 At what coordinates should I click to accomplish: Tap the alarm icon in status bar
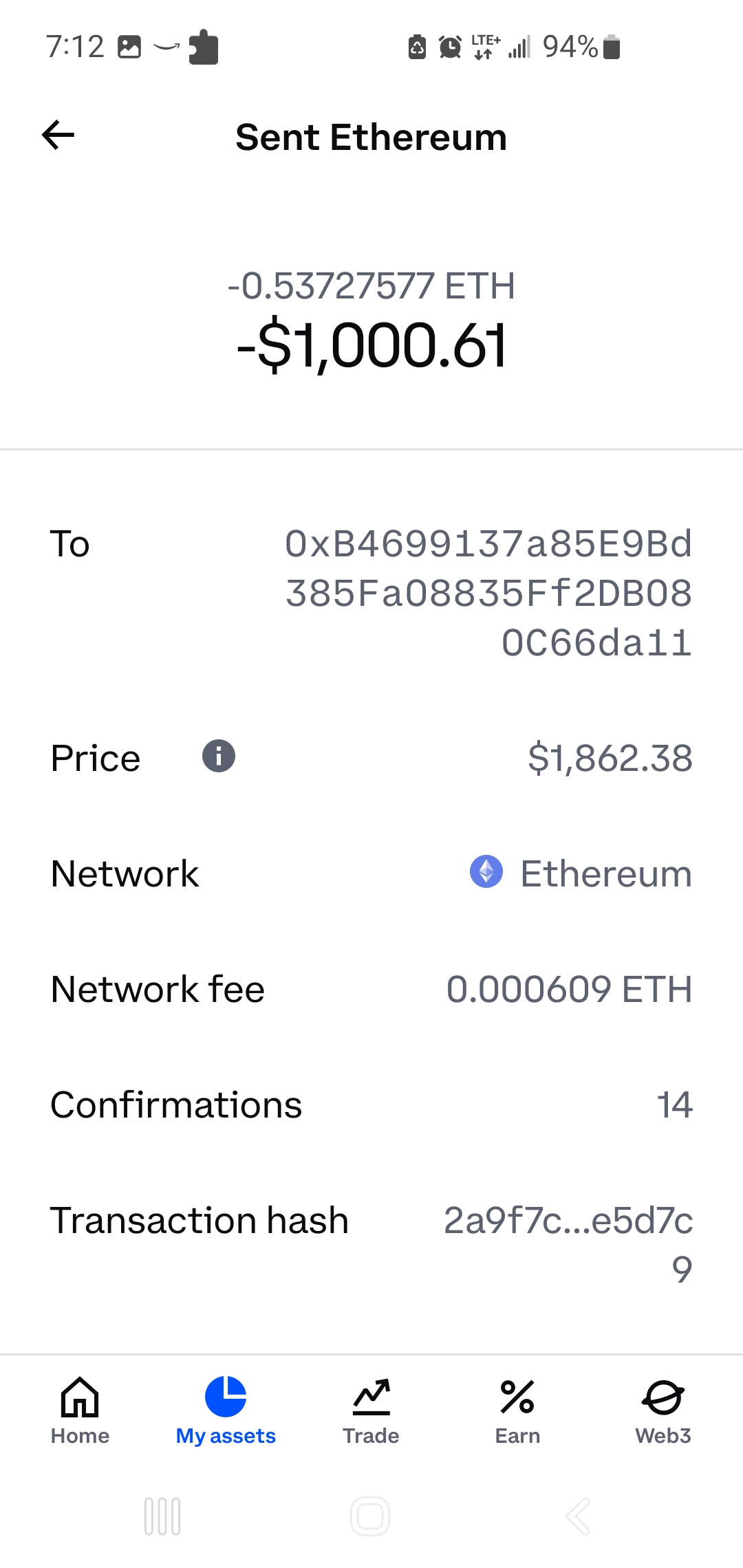coord(450,47)
